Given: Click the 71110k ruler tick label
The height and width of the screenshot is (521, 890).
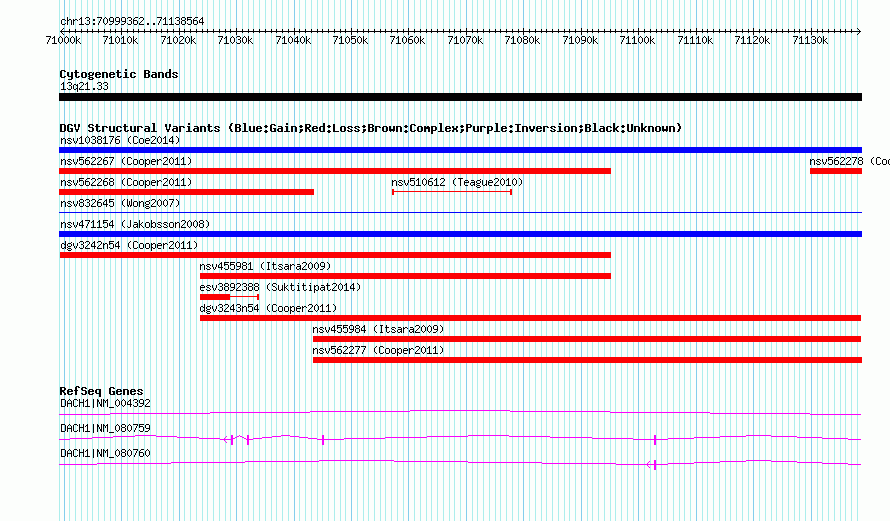Looking at the screenshot, I should click(x=695, y=40).
